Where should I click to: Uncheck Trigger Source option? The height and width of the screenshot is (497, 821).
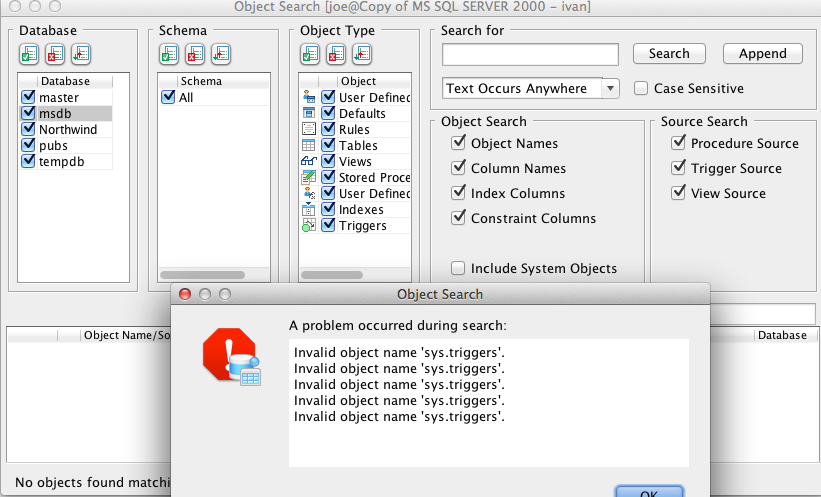tap(678, 168)
